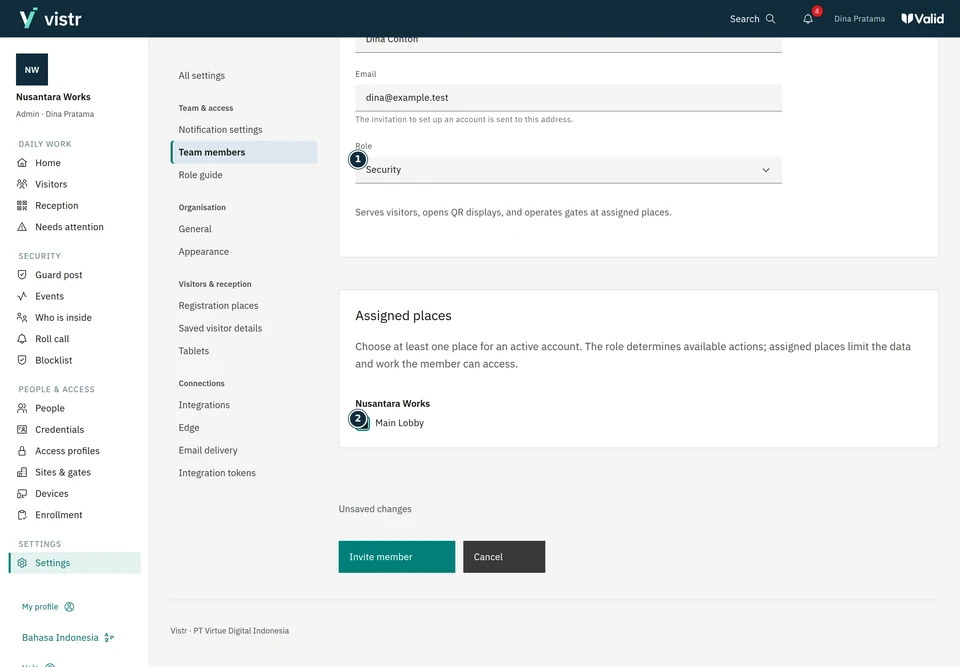Open the Role dropdown showing Security
960x667 pixels.
coord(568,170)
